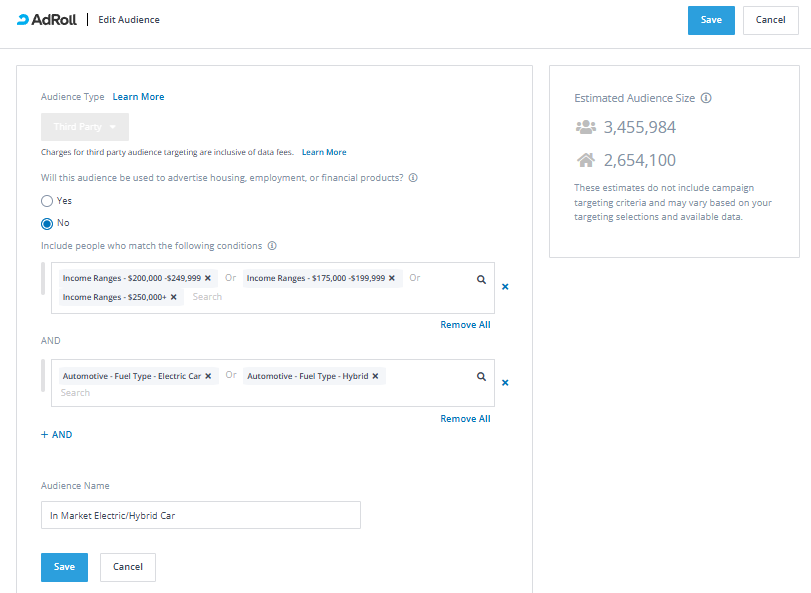
Task: Select Yes for housing or employment advertising
Action: pyautogui.click(x=46, y=201)
